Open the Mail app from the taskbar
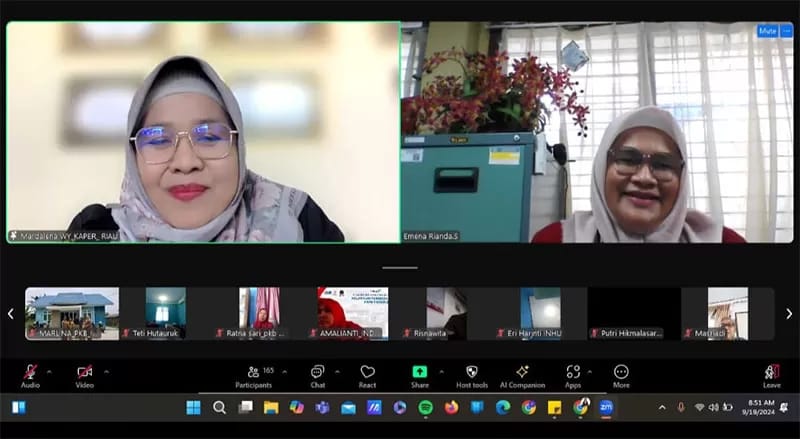This screenshot has height=439, width=800. point(348,407)
